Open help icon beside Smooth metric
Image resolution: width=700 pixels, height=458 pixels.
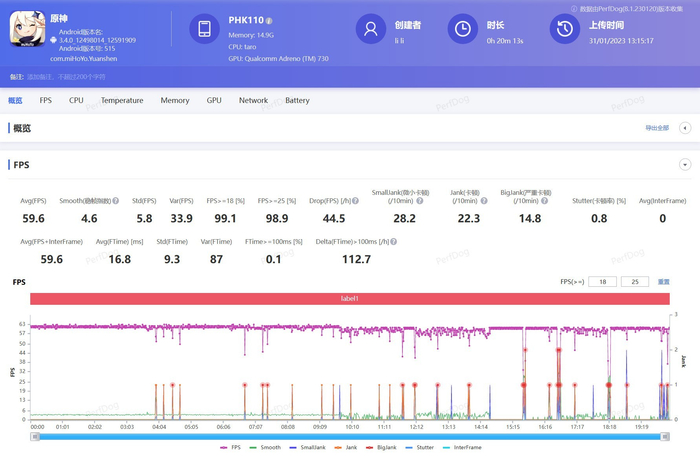pyautogui.click(x=116, y=201)
